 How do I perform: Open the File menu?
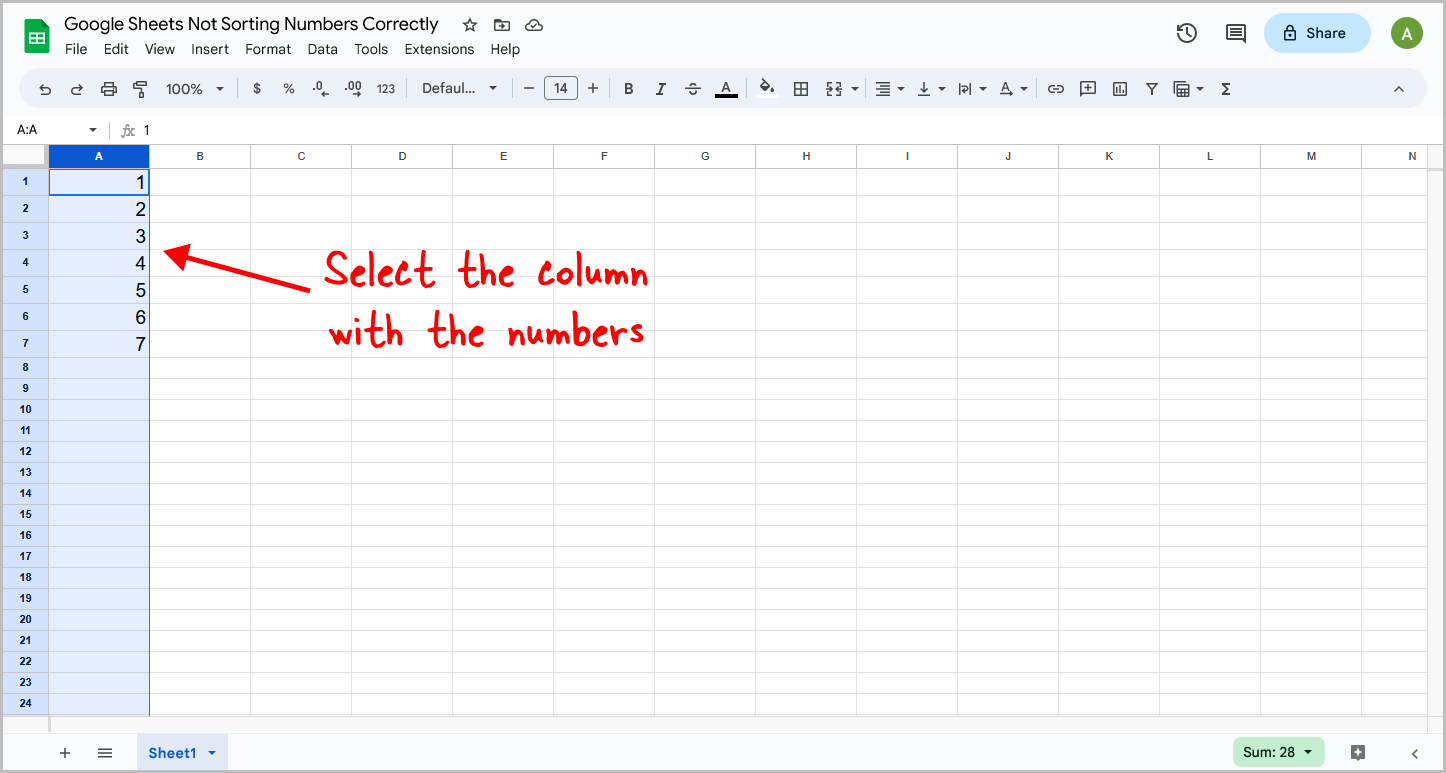(x=76, y=49)
